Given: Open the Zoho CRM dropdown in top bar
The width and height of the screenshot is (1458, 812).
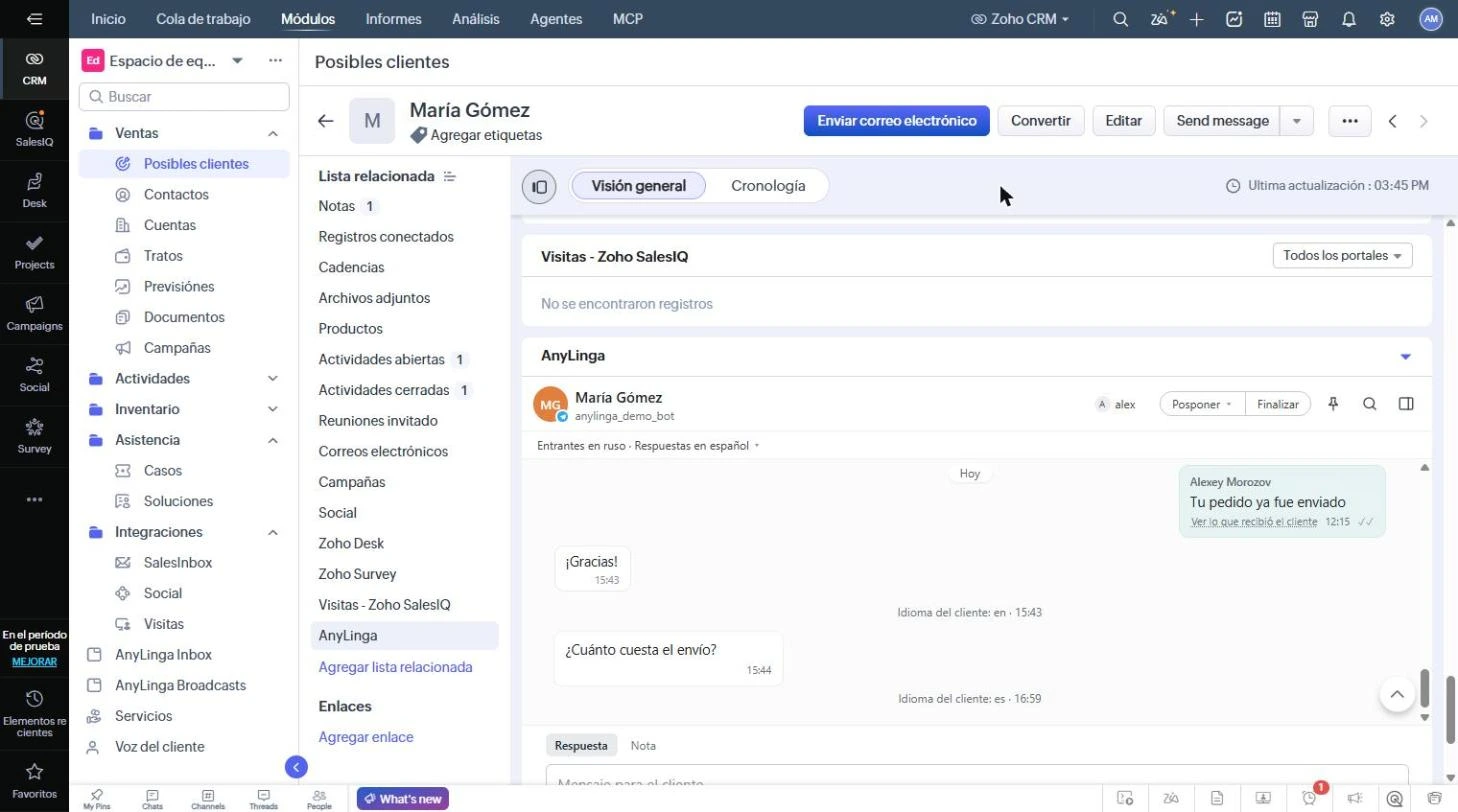Looking at the screenshot, I should coord(1020,19).
